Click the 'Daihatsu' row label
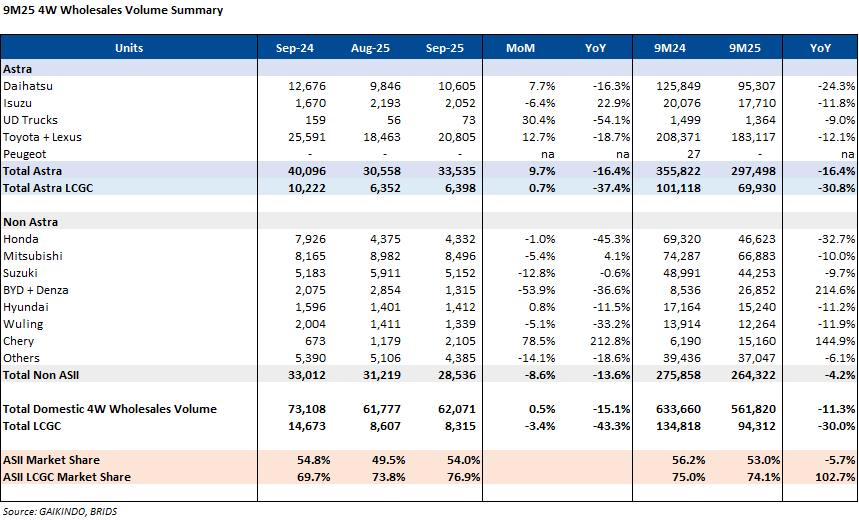 click(x=28, y=86)
